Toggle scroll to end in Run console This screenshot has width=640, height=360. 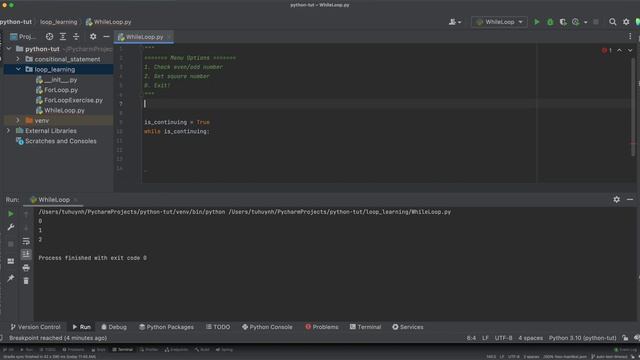(26, 254)
